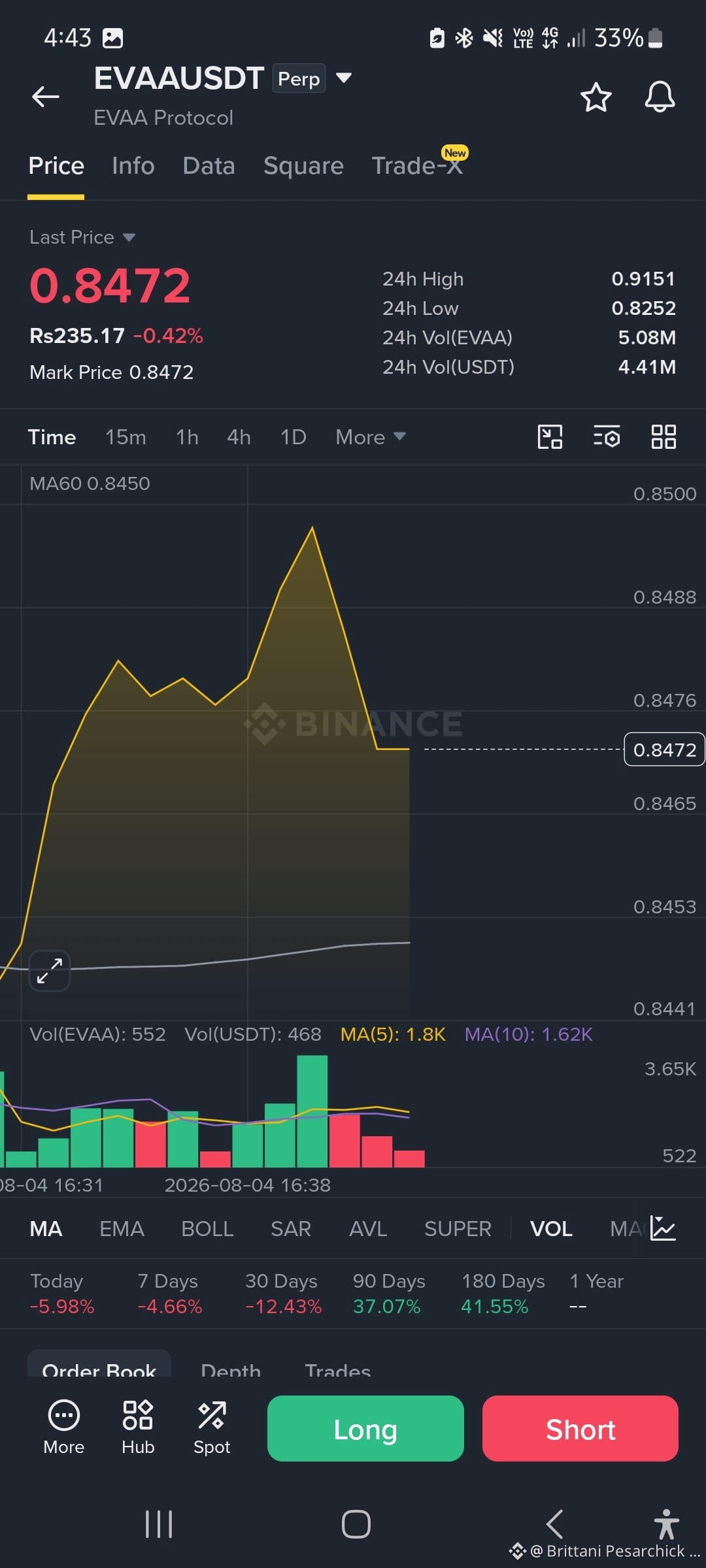Image resolution: width=706 pixels, height=1568 pixels.
Task: Toggle the BOLL indicator
Action: 207,1229
